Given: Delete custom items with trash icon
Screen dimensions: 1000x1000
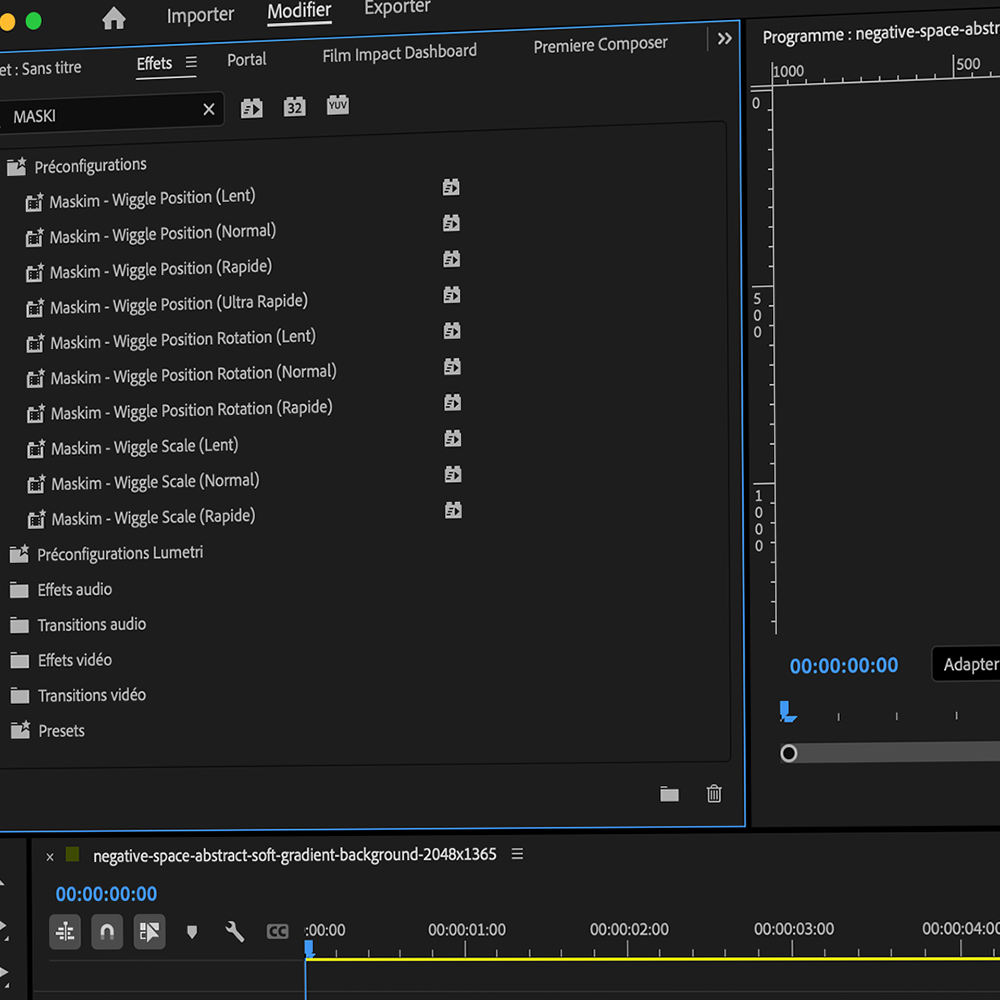Looking at the screenshot, I should [x=714, y=794].
